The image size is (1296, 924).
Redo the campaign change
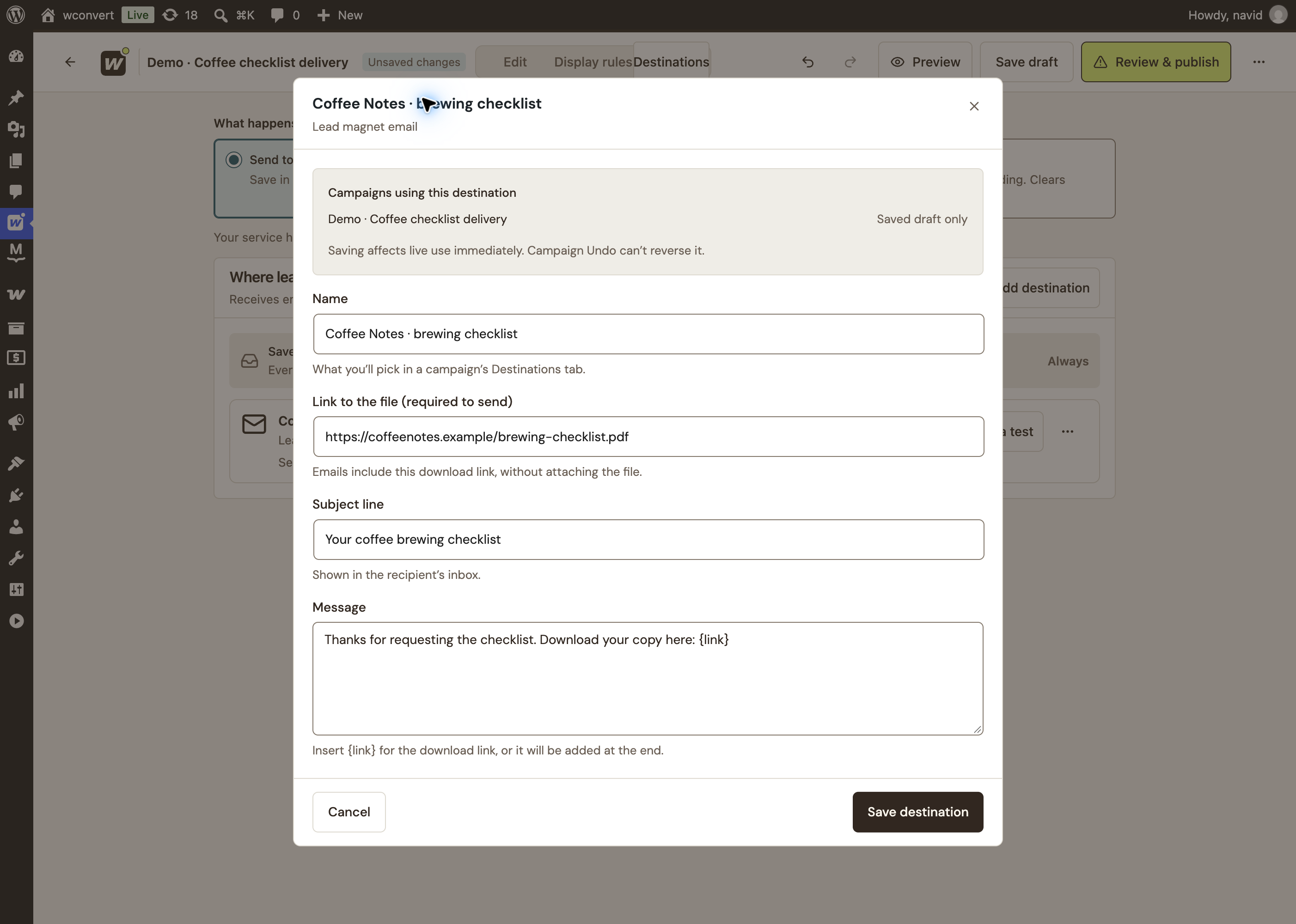850,62
